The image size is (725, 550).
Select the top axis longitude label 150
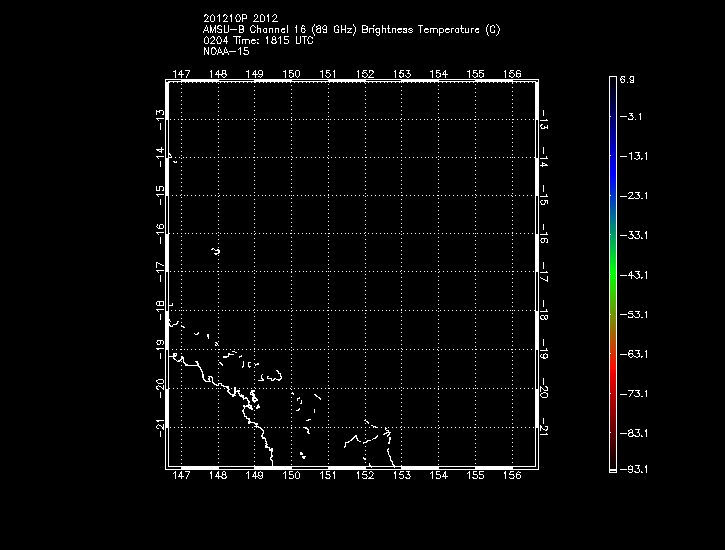tap(291, 74)
